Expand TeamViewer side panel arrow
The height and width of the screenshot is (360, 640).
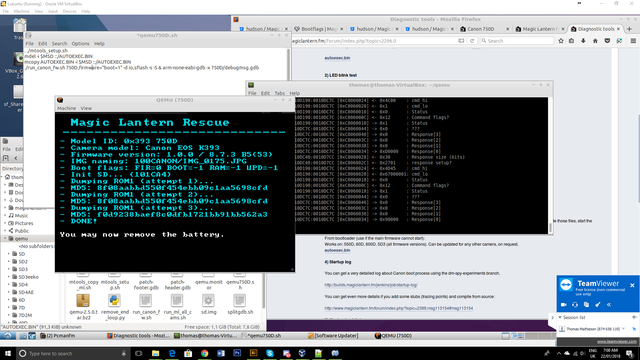(553, 317)
